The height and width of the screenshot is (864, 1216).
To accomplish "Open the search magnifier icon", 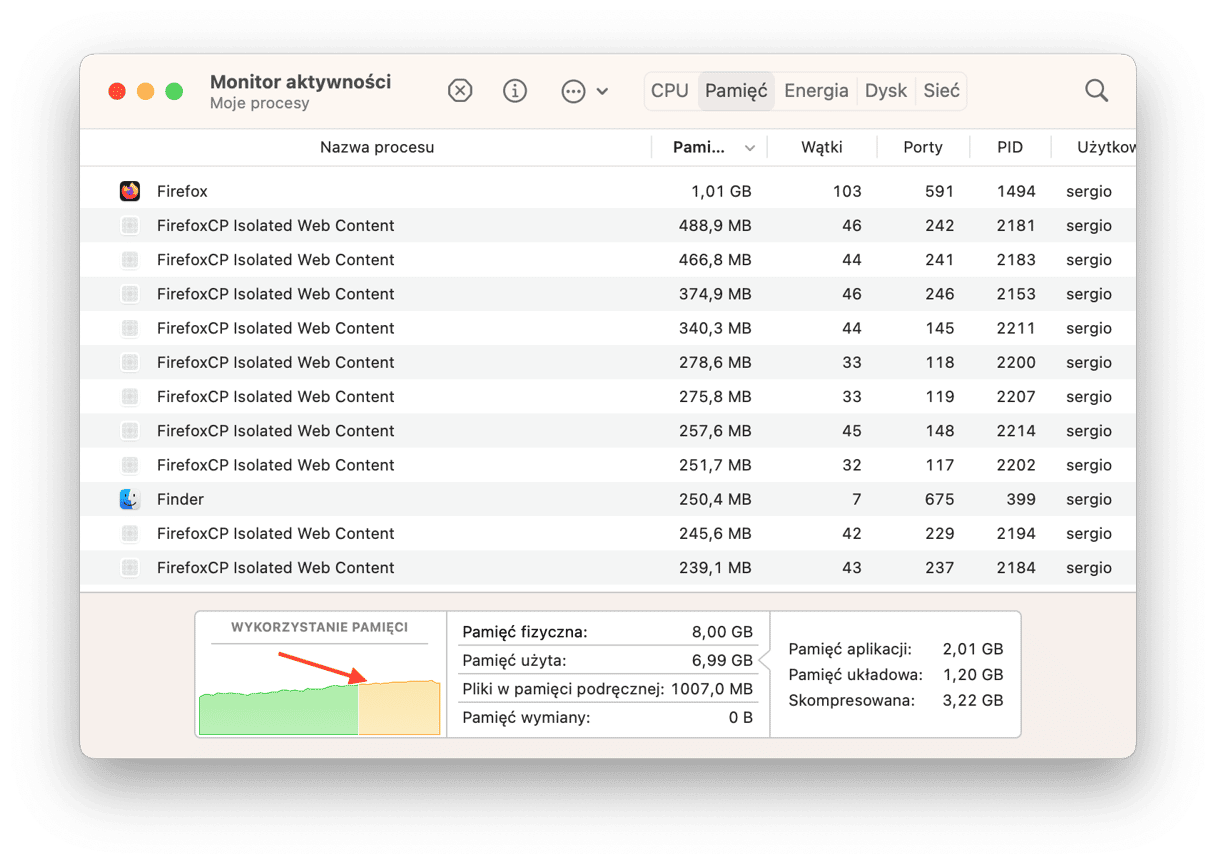I will tap(1096, 91).
